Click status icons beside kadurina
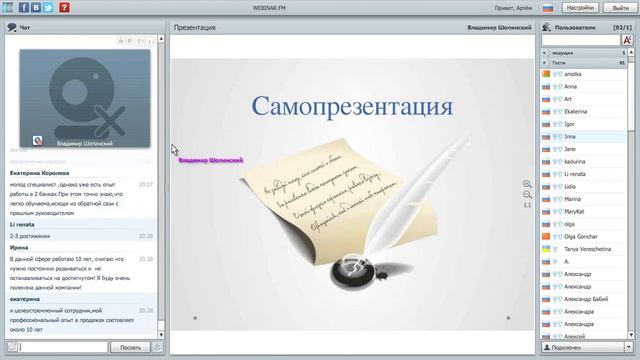Viewport: 640px width, 360px height. coord(558,162)
